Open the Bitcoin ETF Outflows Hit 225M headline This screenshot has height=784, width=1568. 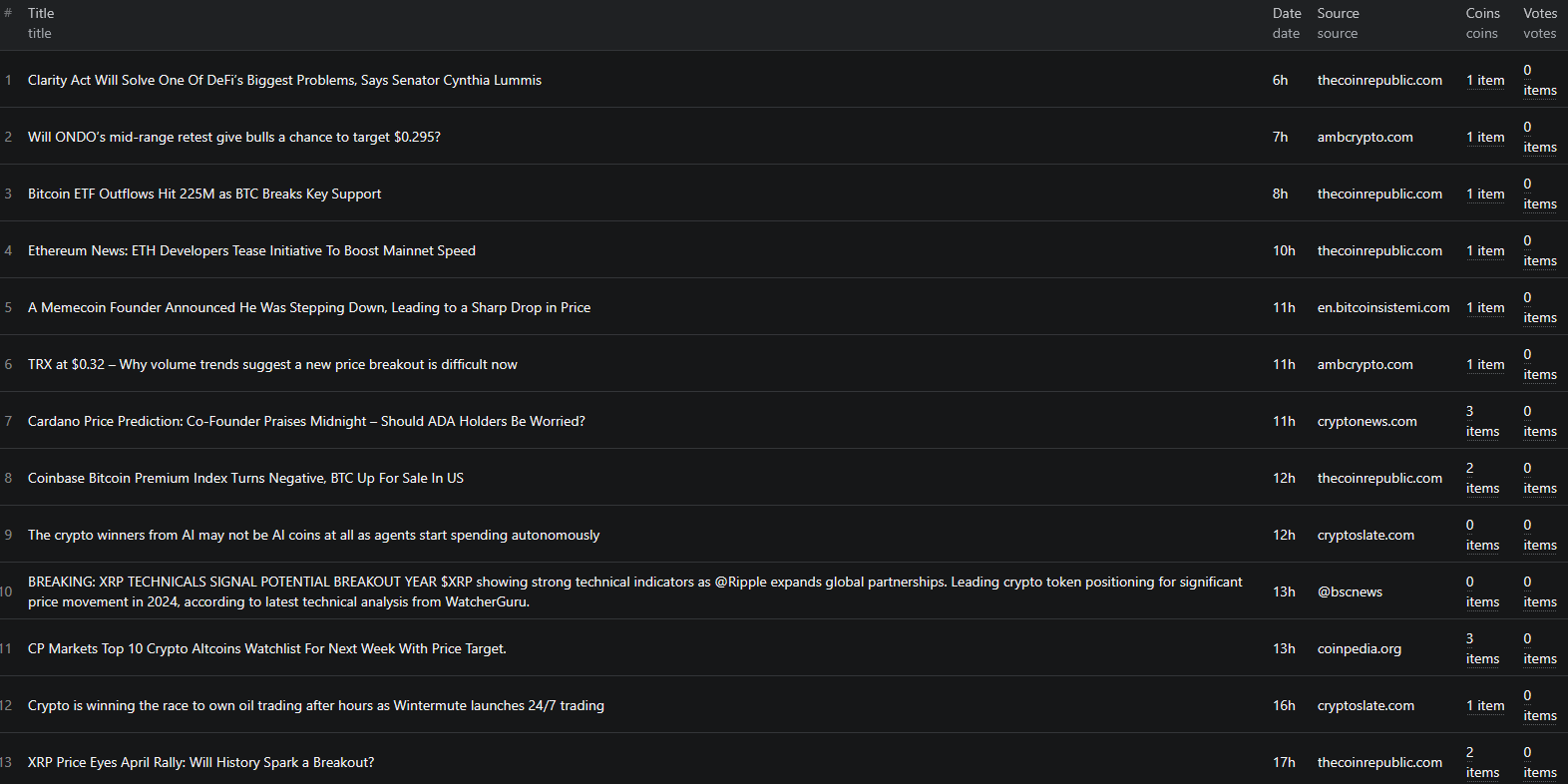(x=204, y=194)
